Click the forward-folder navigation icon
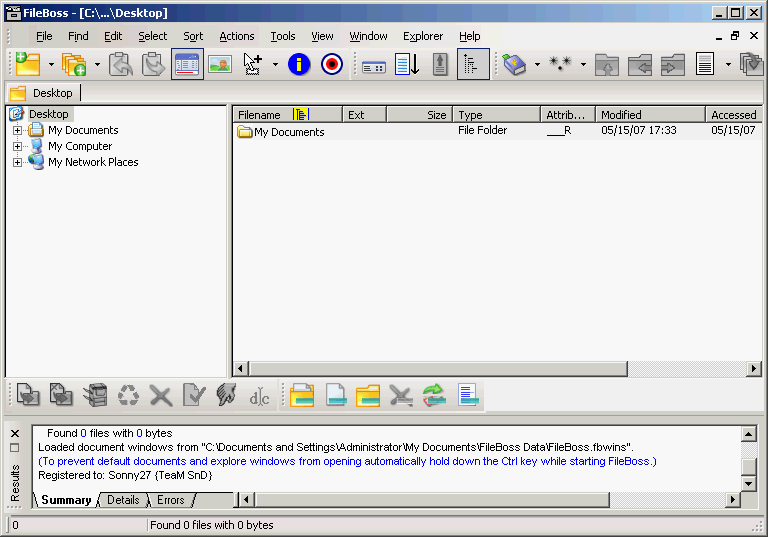Screen dimensions: 768x537 coord(672,64)
